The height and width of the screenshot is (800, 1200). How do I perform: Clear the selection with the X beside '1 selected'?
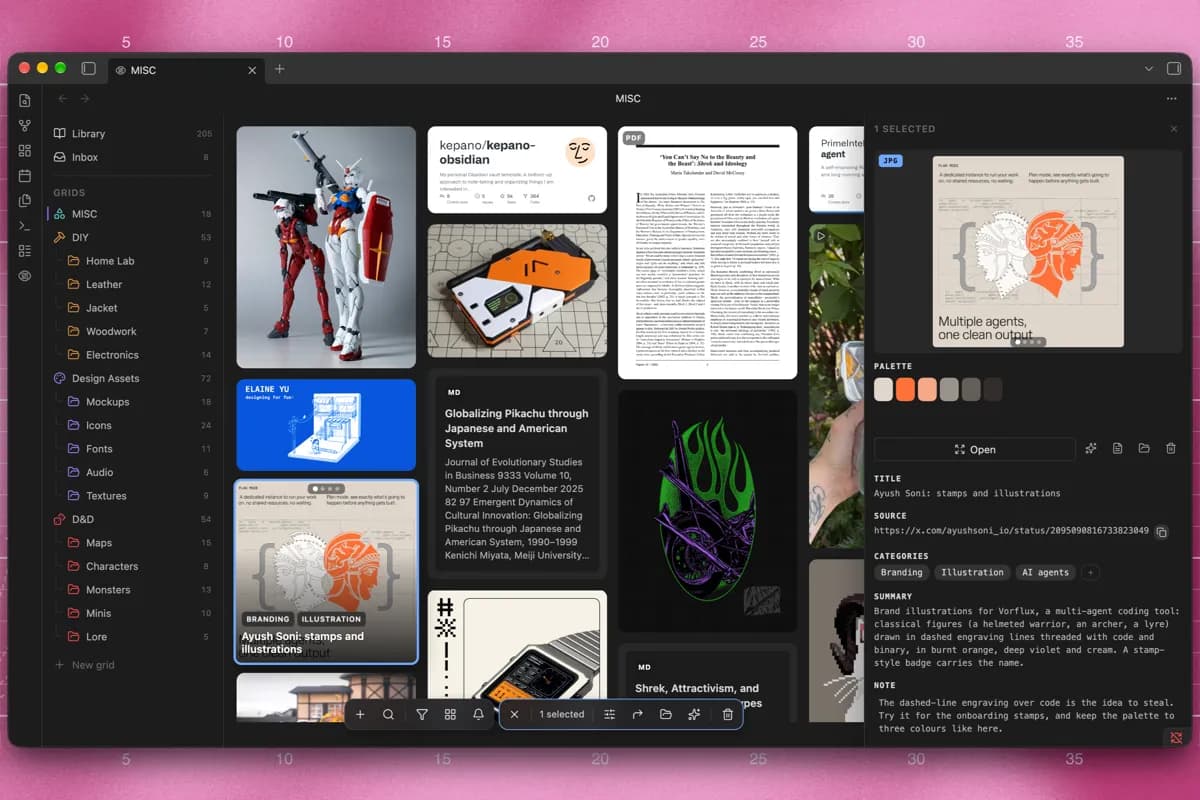pyautogui.click(x=514, y=714)
